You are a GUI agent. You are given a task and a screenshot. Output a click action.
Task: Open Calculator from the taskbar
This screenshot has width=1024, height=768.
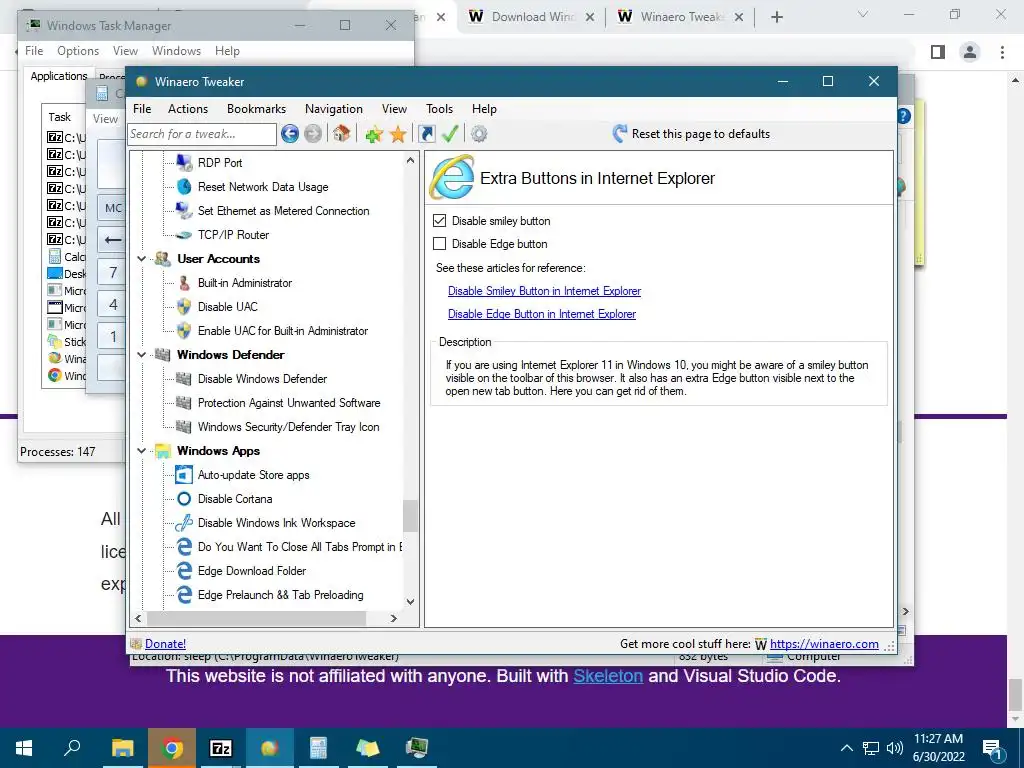click(x=318, y=748)
